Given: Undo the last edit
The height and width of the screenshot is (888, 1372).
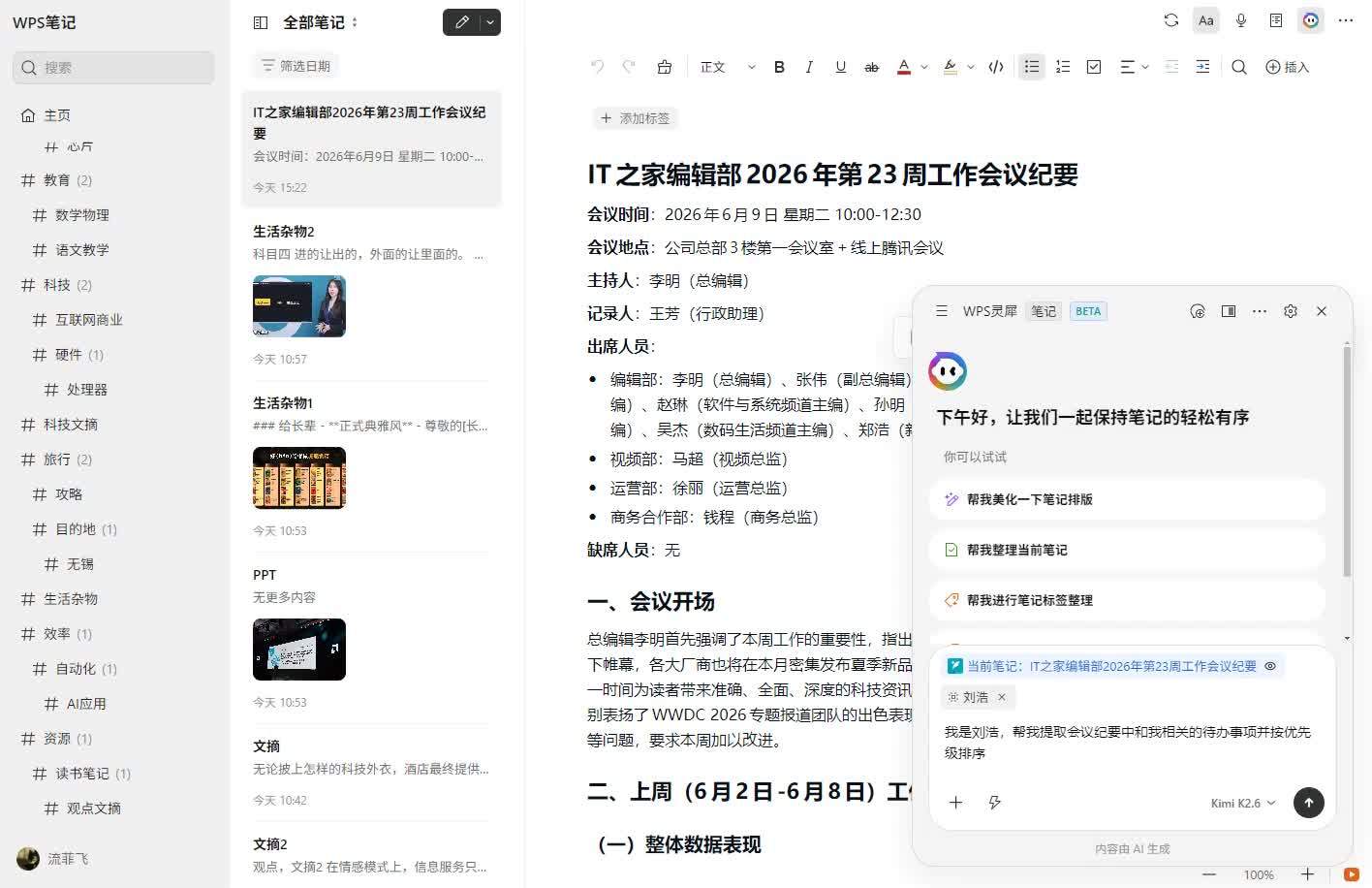Looking at the screenshot, I should 597,67.
